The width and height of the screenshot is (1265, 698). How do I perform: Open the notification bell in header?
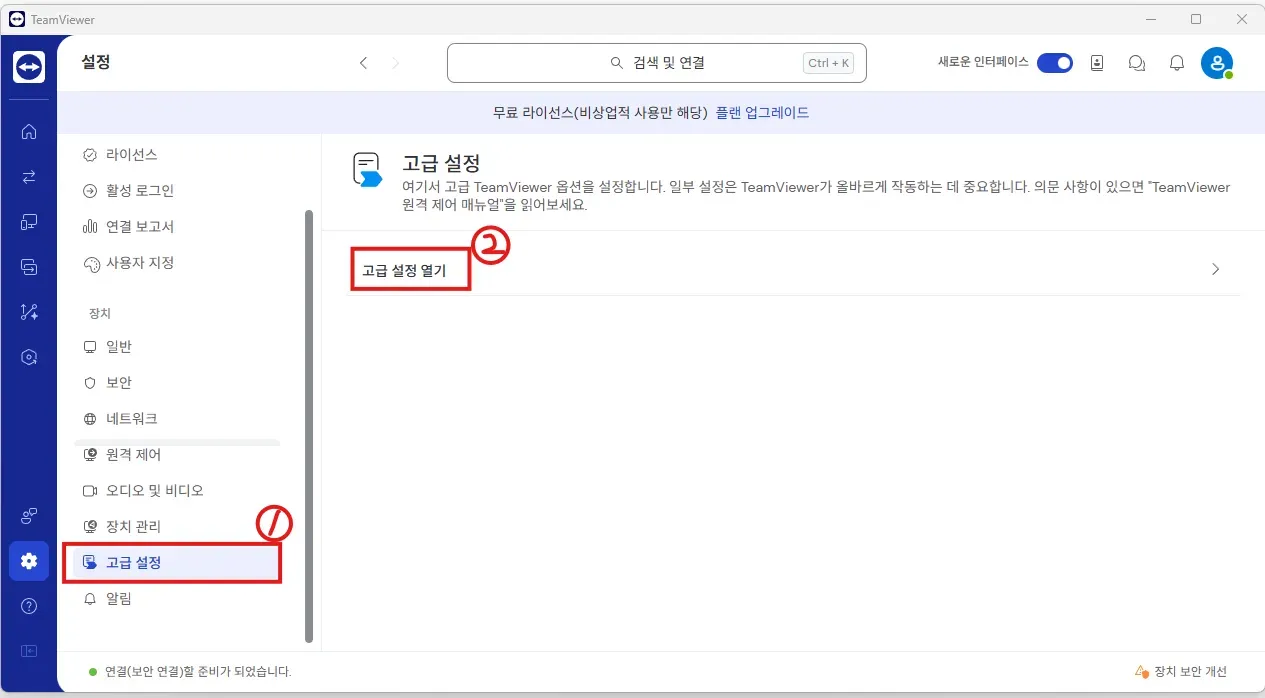(x=1177, y=63)
